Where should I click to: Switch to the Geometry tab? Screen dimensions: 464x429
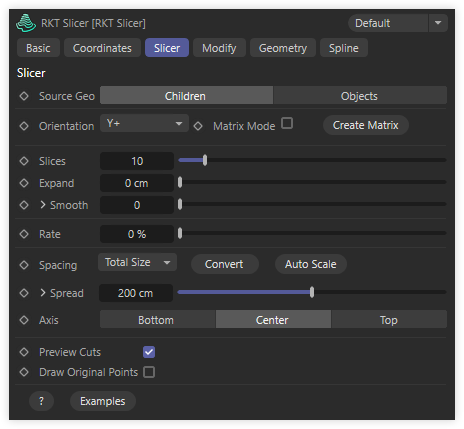pyautogui.click(x=283, y=48)
